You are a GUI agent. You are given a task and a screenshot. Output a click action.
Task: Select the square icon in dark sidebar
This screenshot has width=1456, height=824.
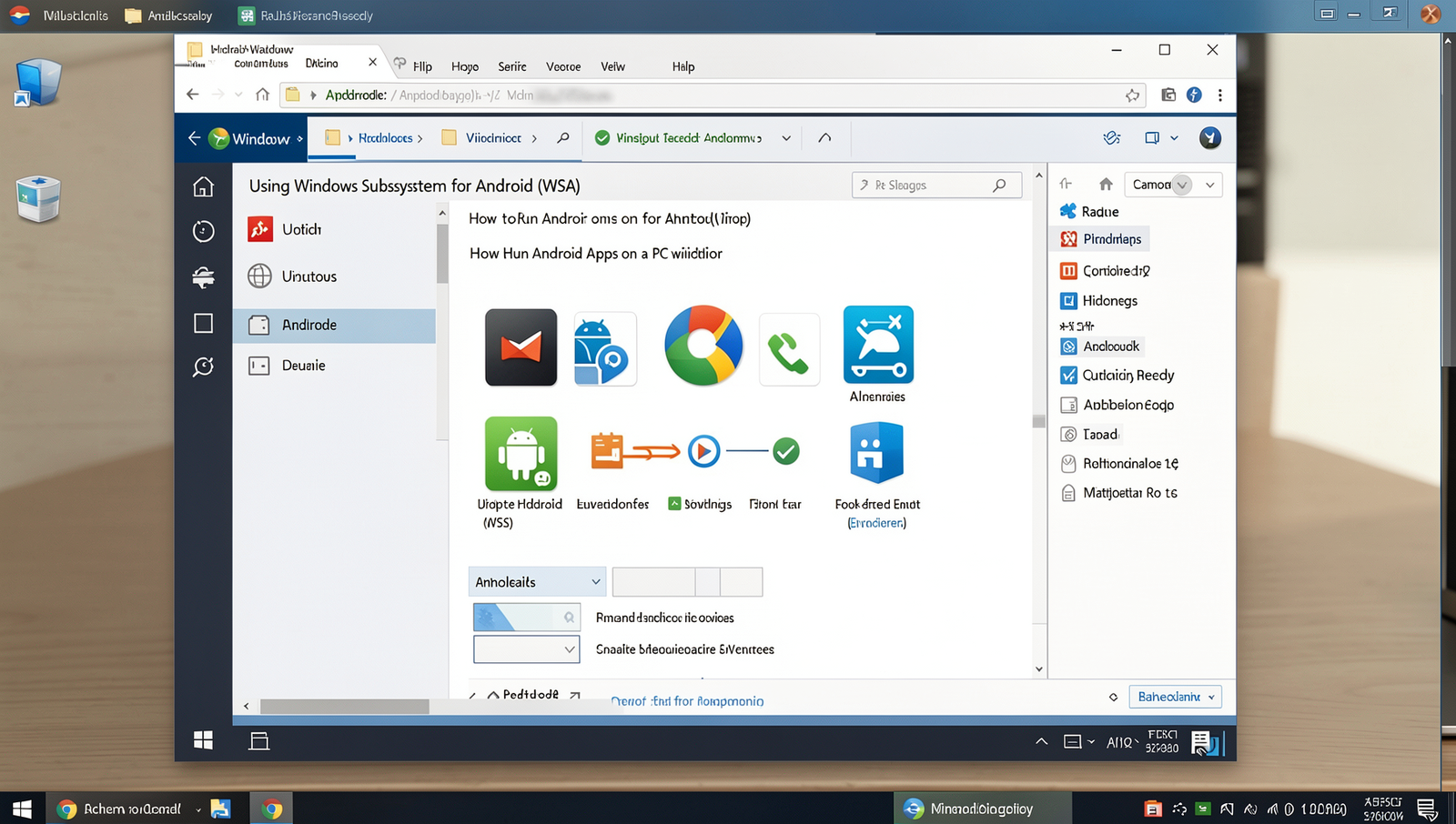click(x=203, y=323)
